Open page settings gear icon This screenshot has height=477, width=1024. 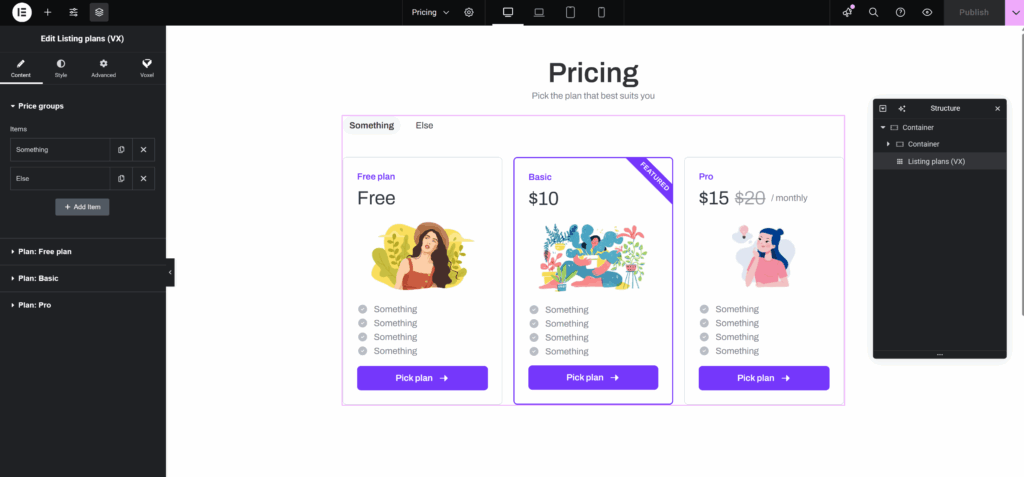point(469,12)
